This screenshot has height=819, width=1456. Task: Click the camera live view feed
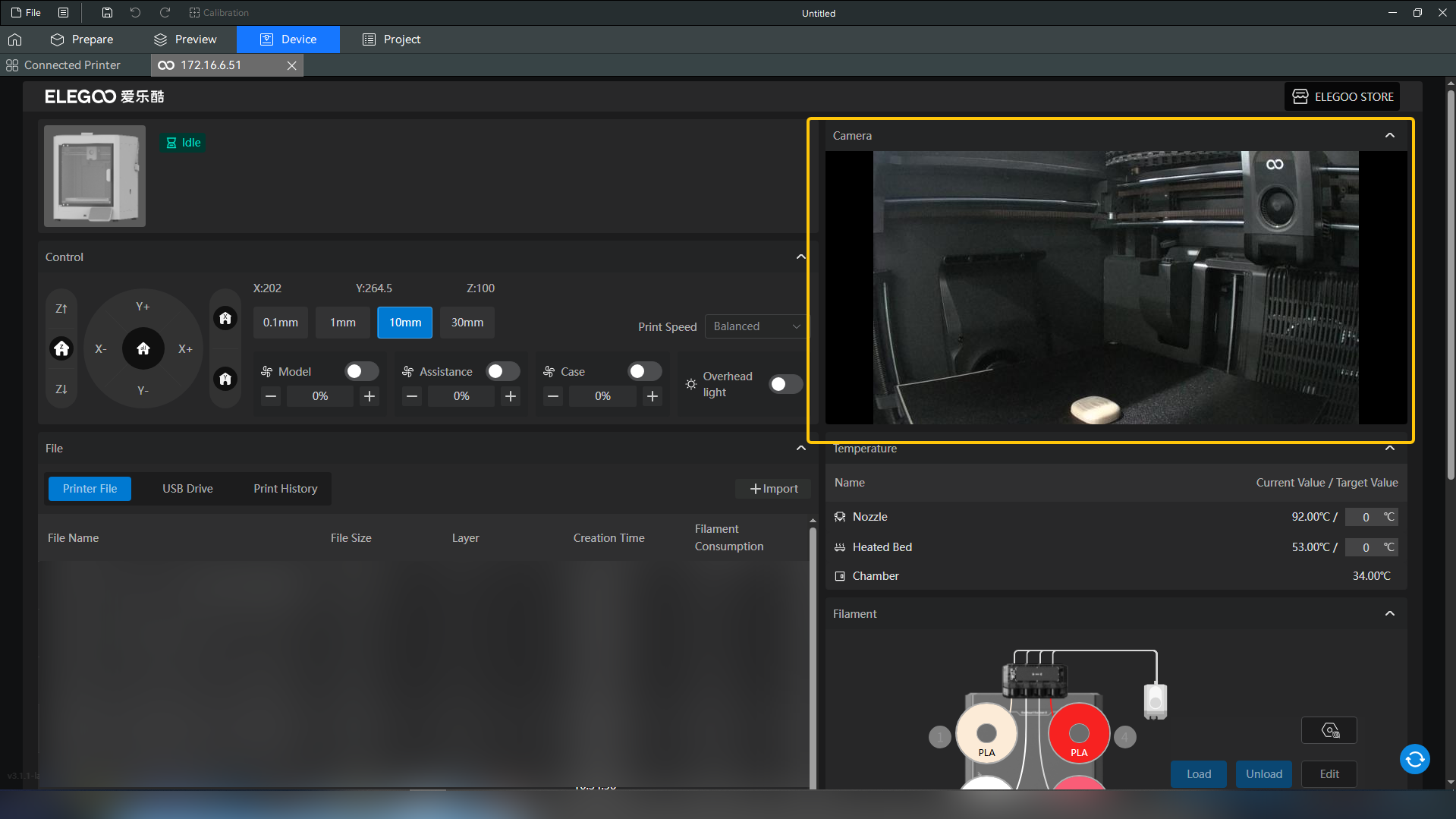[x=1115, y=288]
